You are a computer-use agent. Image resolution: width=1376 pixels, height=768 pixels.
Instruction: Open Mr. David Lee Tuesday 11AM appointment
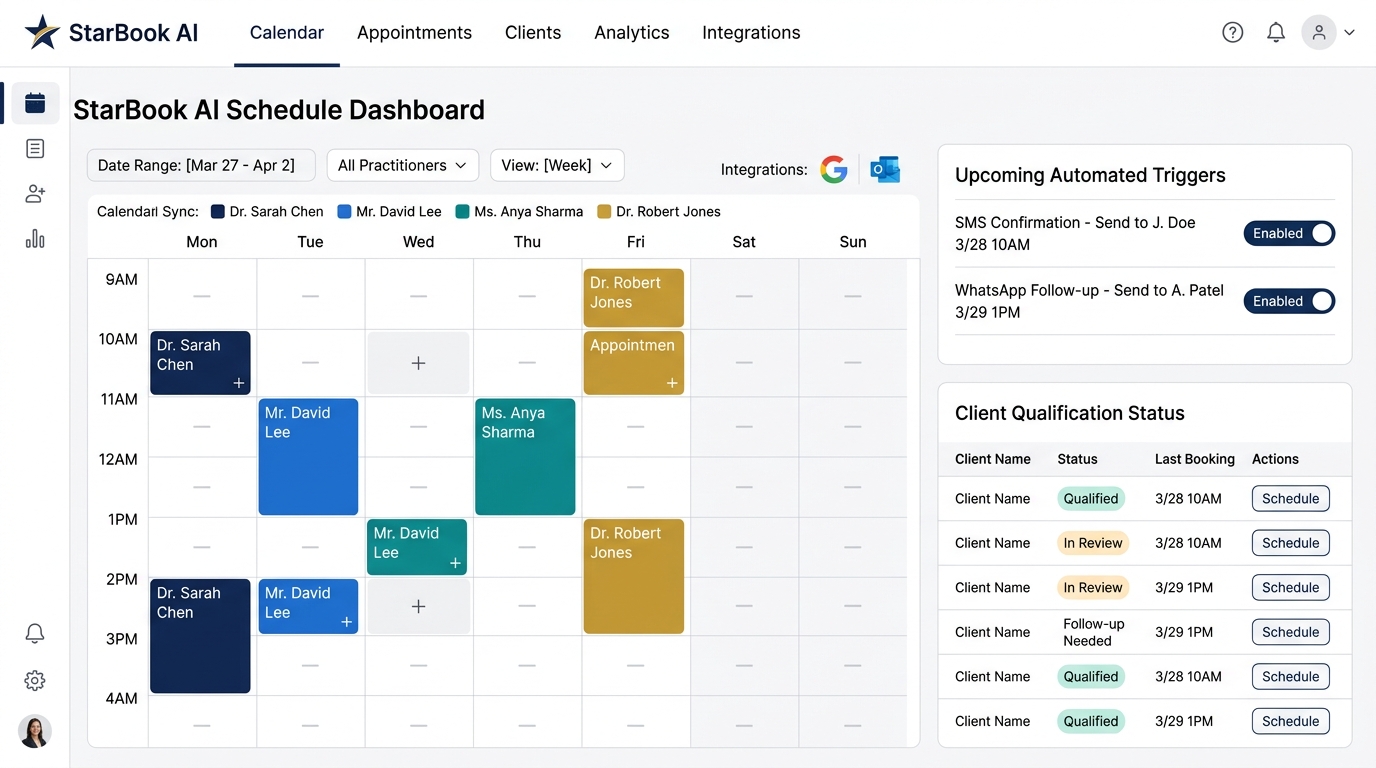coord(308,457)
